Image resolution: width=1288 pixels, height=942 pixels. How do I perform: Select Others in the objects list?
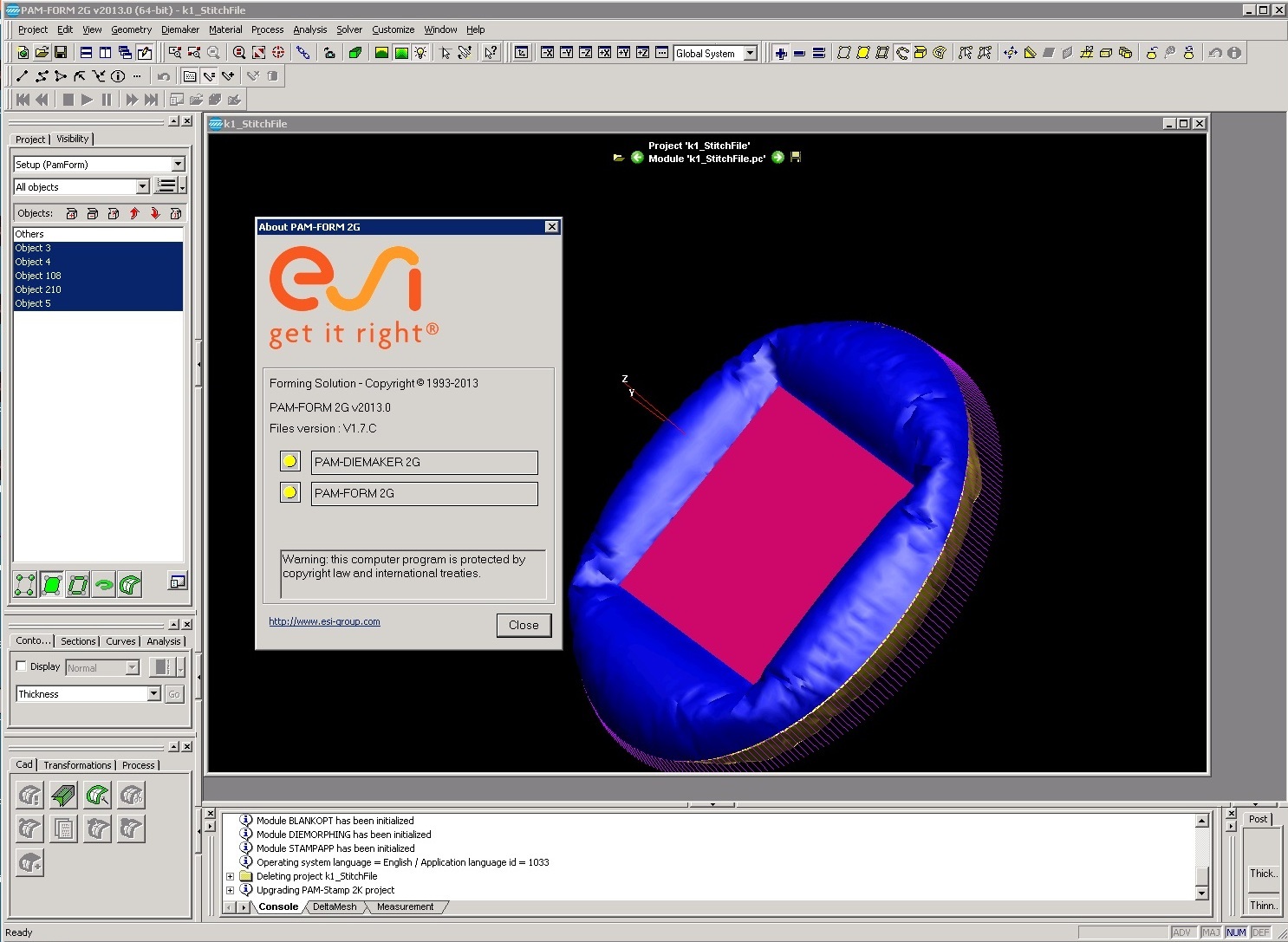98,234
